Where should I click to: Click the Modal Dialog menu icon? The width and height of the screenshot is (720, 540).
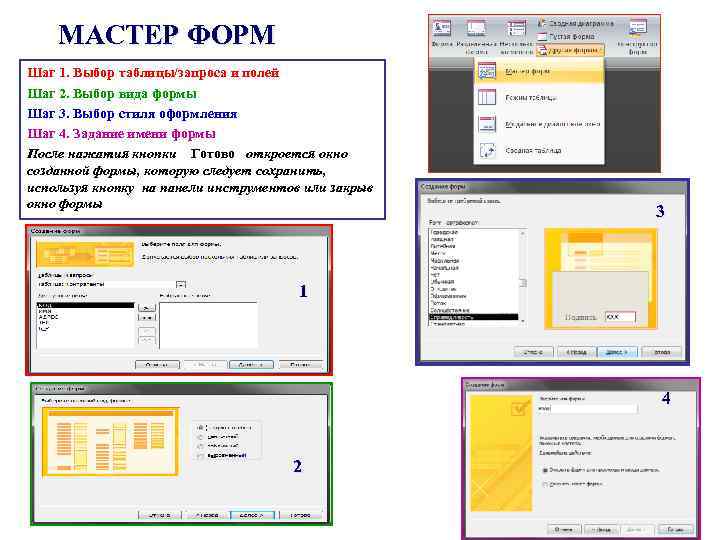[x=487, y=124]
